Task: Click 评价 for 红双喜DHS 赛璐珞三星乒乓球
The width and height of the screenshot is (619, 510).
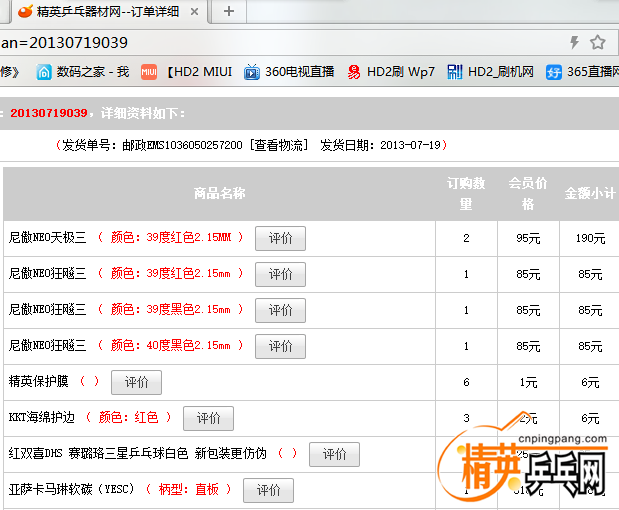Action: [334, 454]
